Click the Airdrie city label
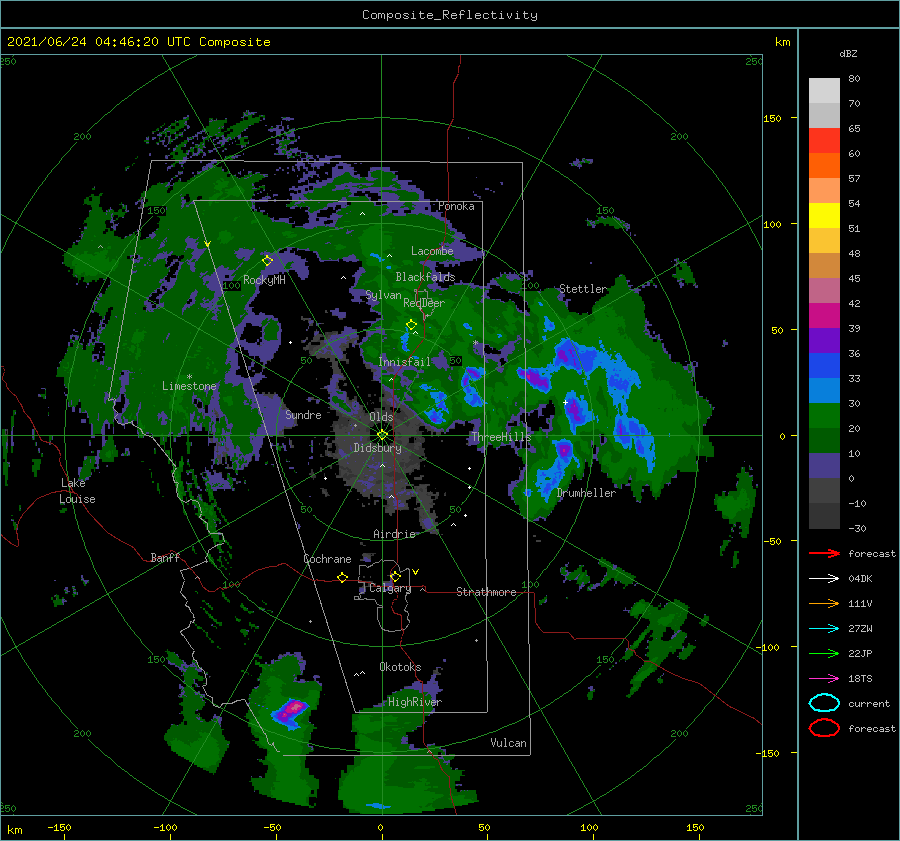Screen dimensions: 900x841 point(394,534)
